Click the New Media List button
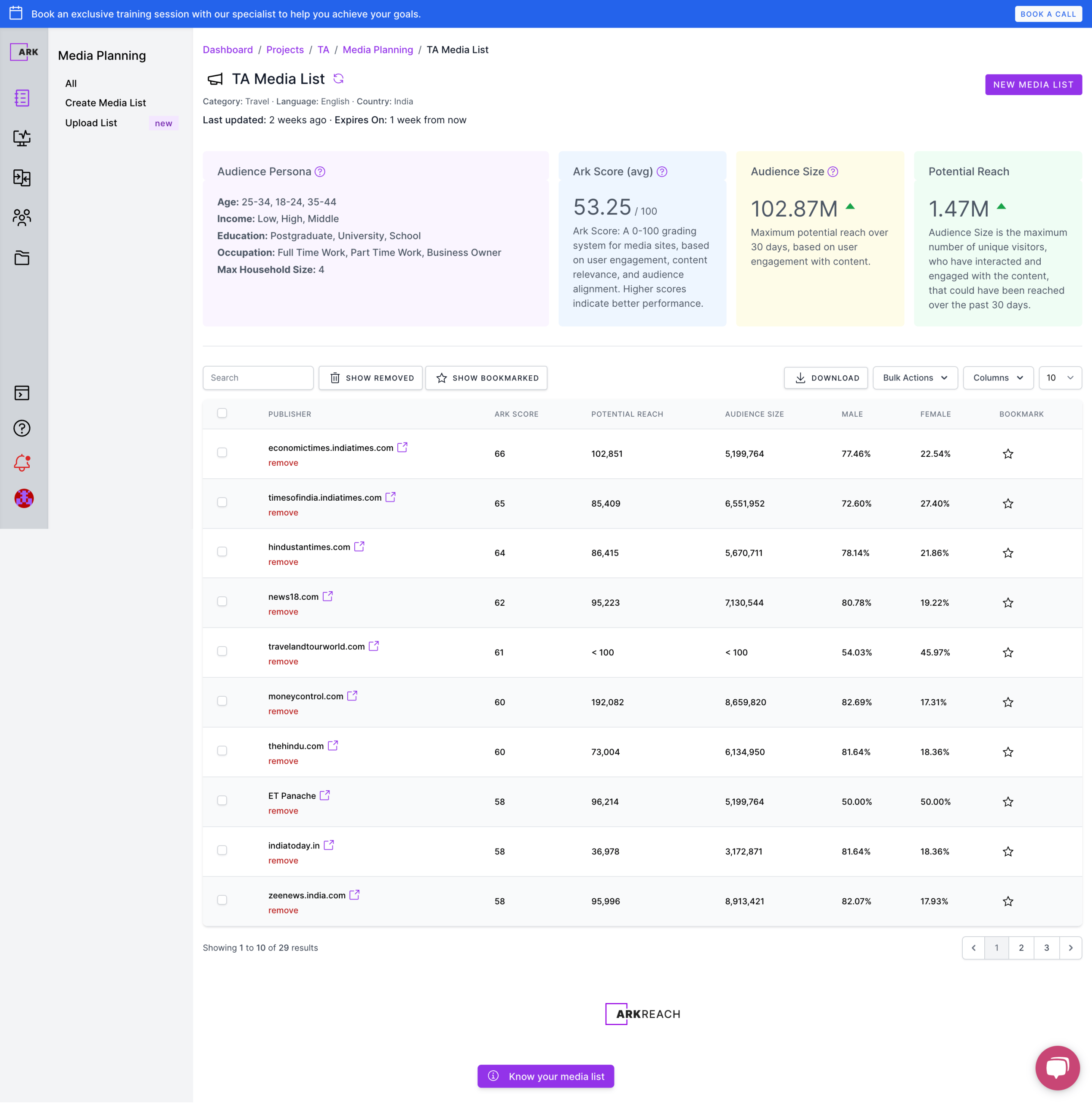 1033,84
